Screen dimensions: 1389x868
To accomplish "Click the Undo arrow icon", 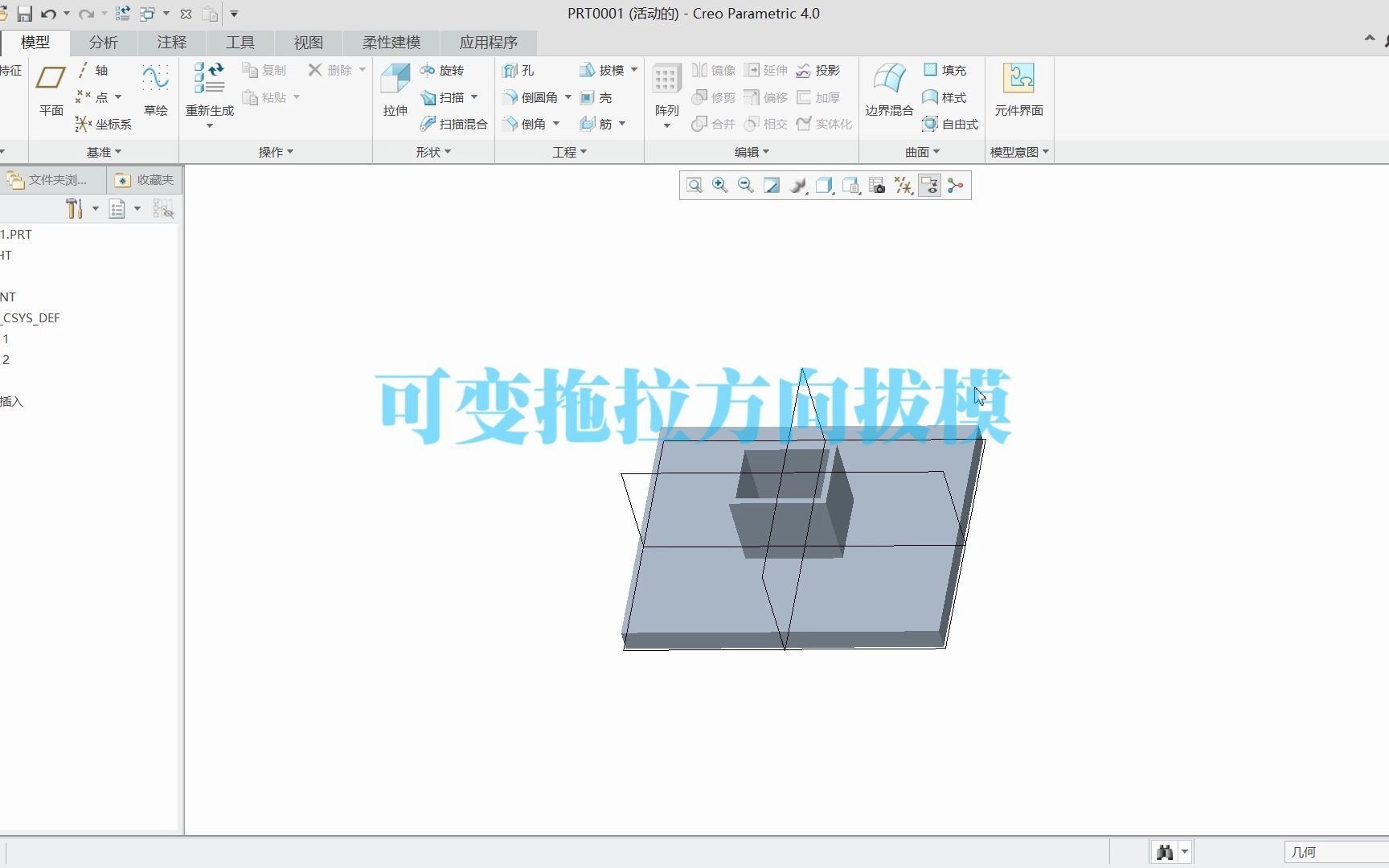I will [x=48, y=14].
